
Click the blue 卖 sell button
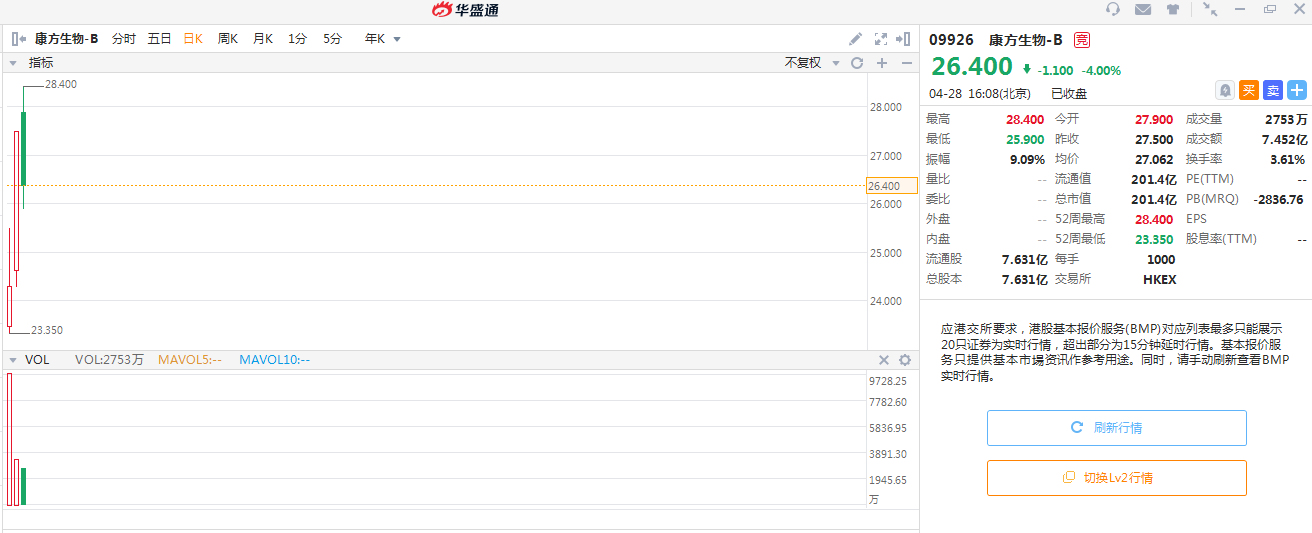[x=1273, y=90]
